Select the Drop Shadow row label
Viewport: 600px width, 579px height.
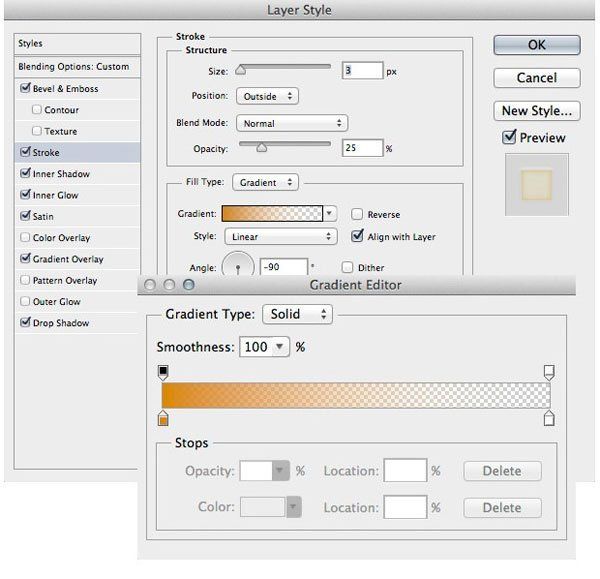click(x=61, y=323)
